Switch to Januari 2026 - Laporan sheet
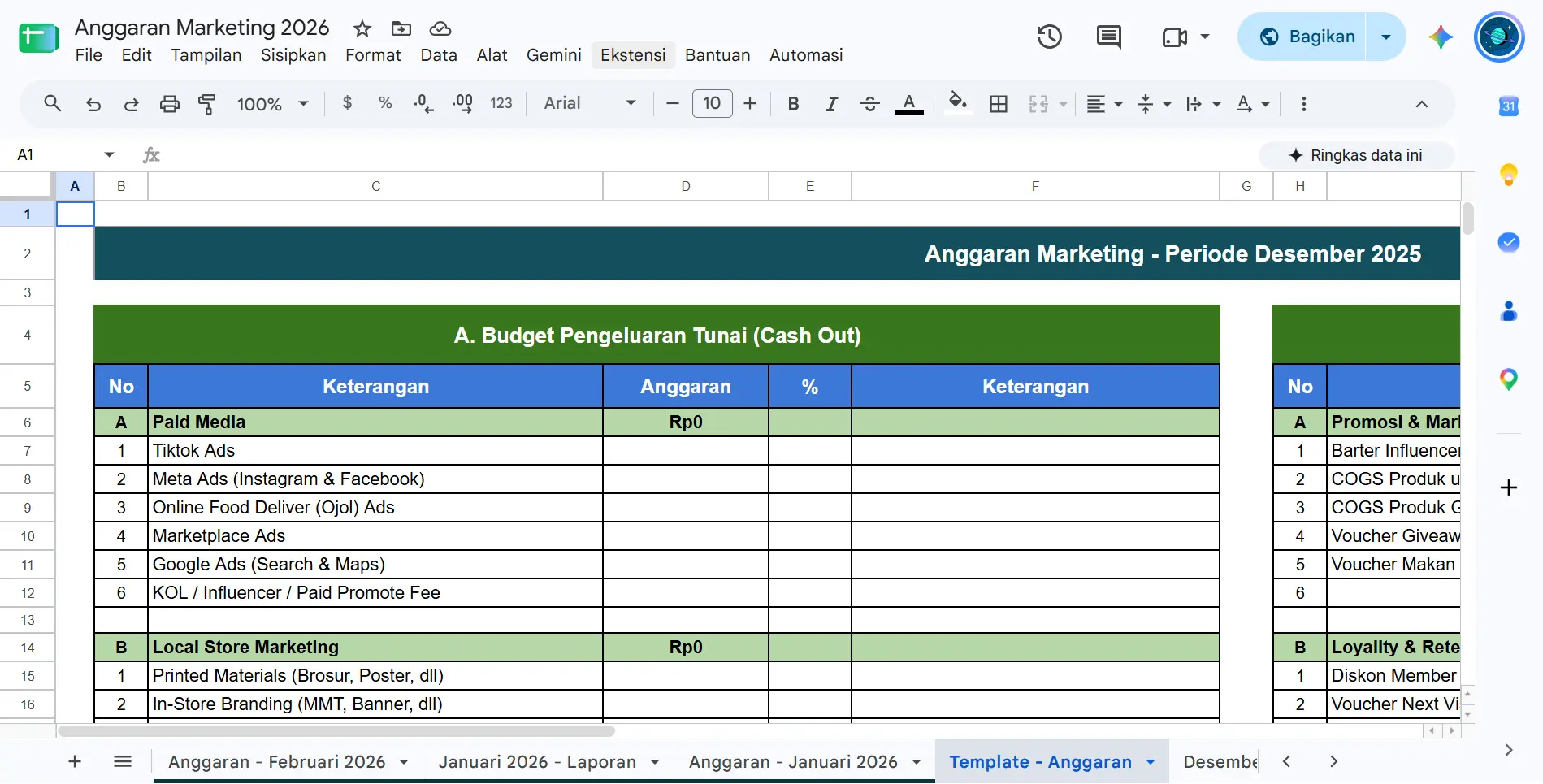The height and width of the screenshot is (784, 1543). point(537,762)
